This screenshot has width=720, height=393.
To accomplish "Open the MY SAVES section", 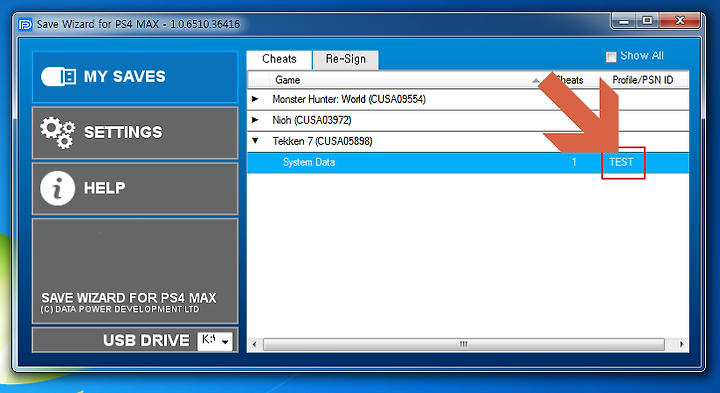I will [x=135, y=77].
